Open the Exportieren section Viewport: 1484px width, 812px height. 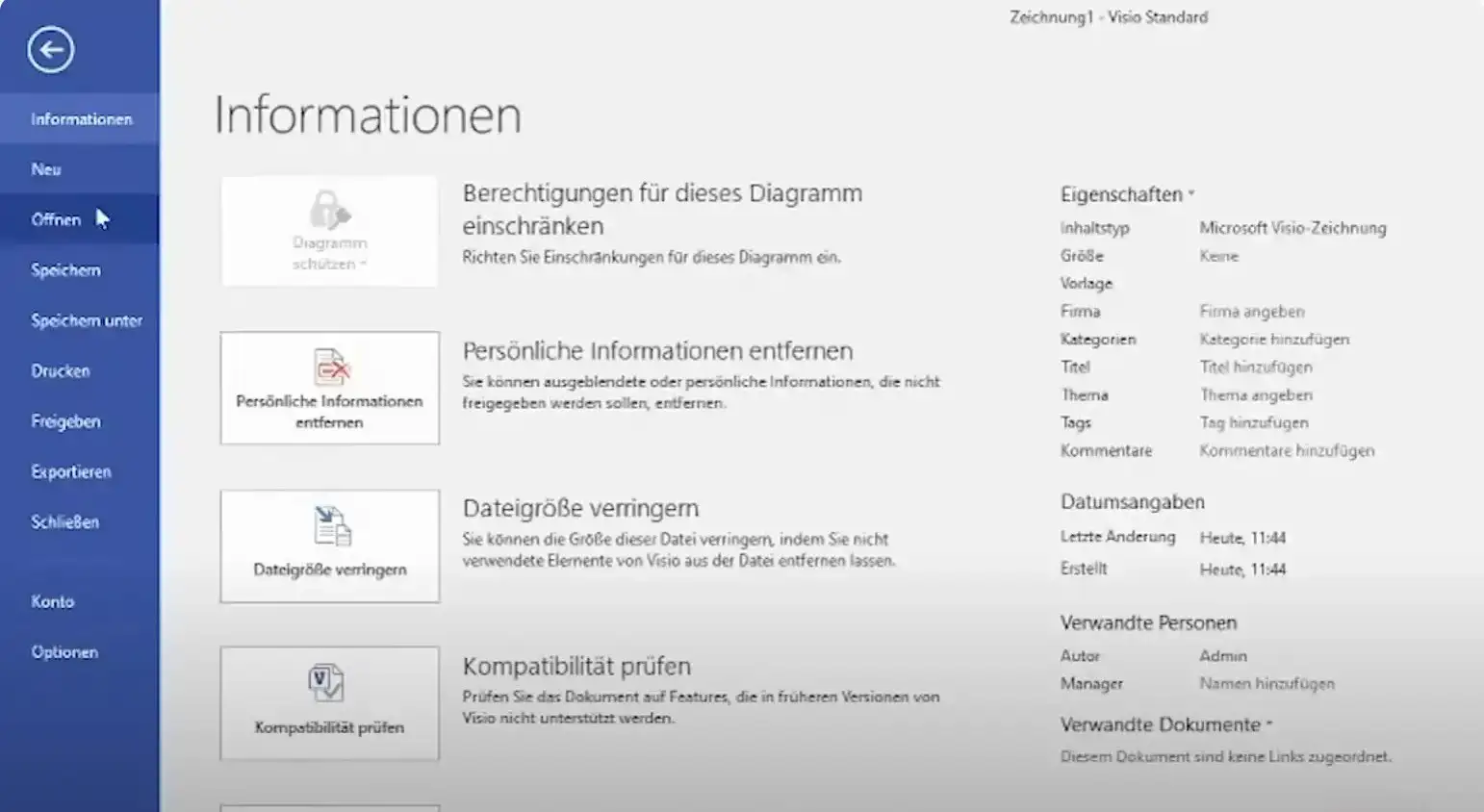pyautogui.click(x=70, y=471)
